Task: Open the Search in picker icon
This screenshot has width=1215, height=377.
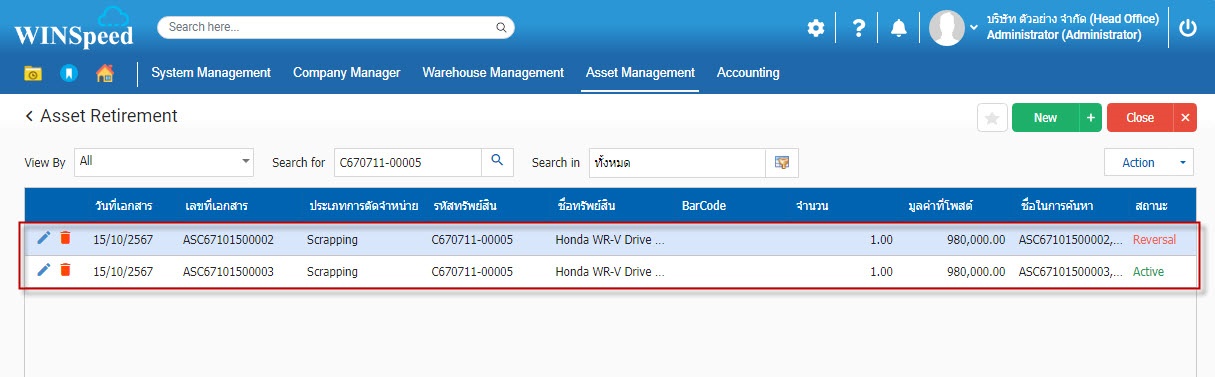Action: (782, 162)
